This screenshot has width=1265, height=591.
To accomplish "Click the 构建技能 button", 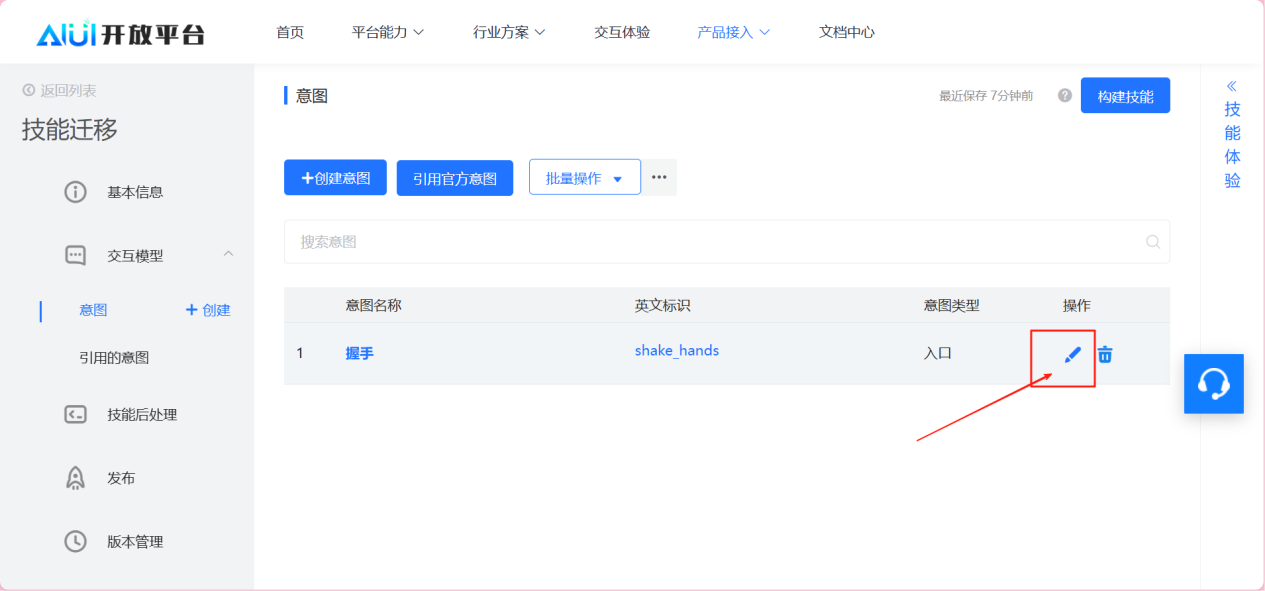I will pos(1125,96).
